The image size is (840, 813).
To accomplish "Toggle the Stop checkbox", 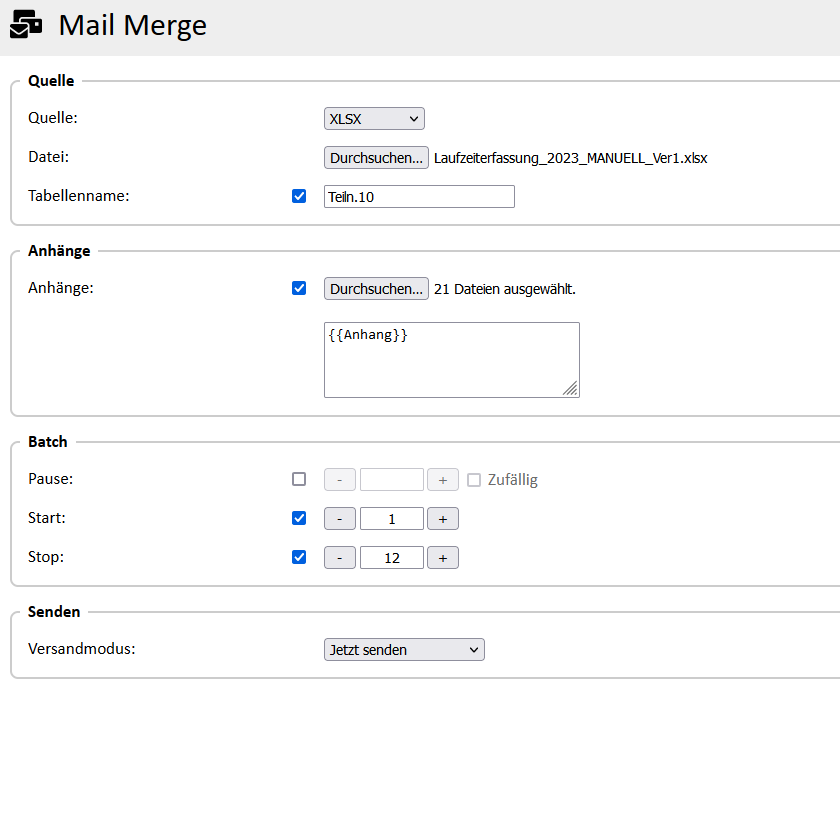I will tap(299, 557).
